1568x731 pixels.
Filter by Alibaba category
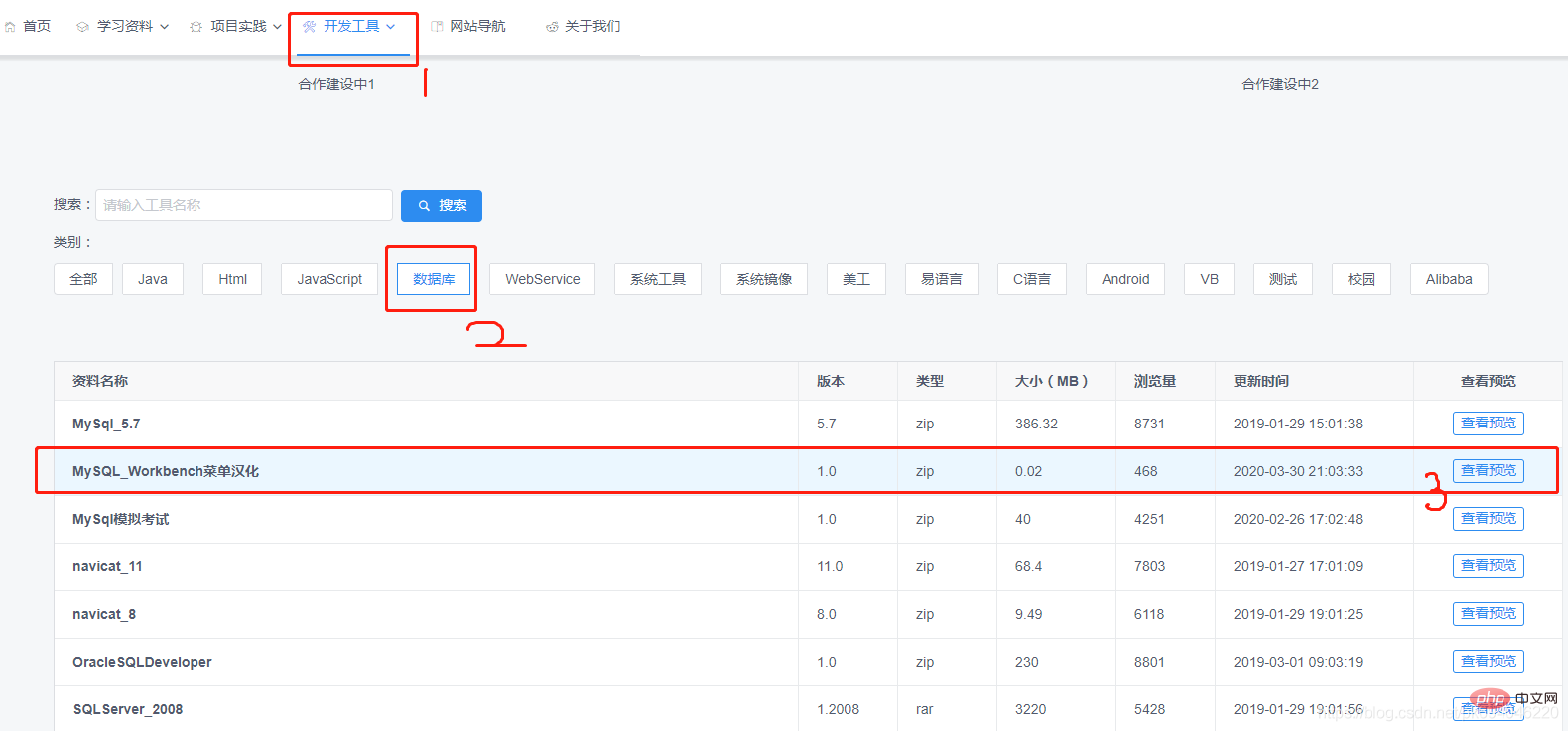1449,279
